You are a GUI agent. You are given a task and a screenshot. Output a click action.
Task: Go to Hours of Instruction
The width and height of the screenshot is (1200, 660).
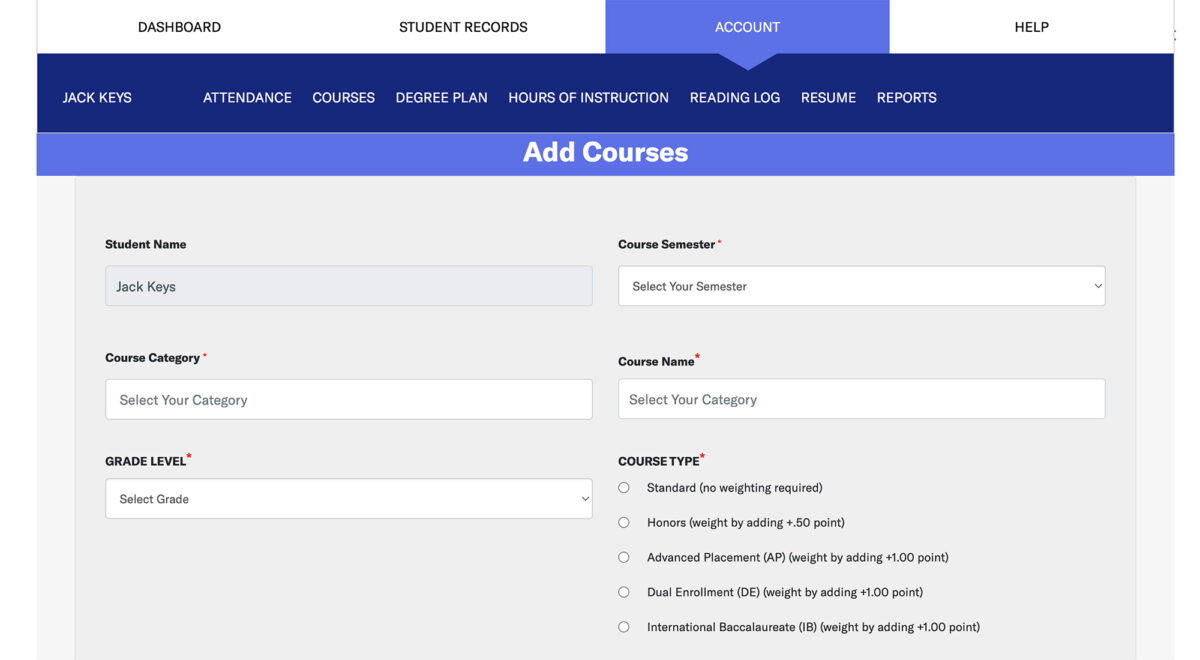coord(588,97)
